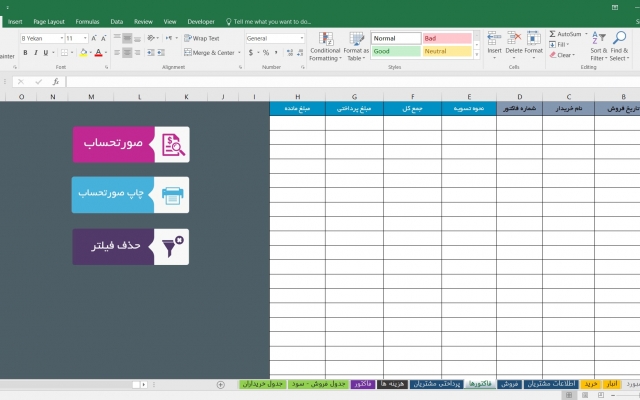Open Format as Table gallery
The image size is (640, 400).
pos(356,47)
